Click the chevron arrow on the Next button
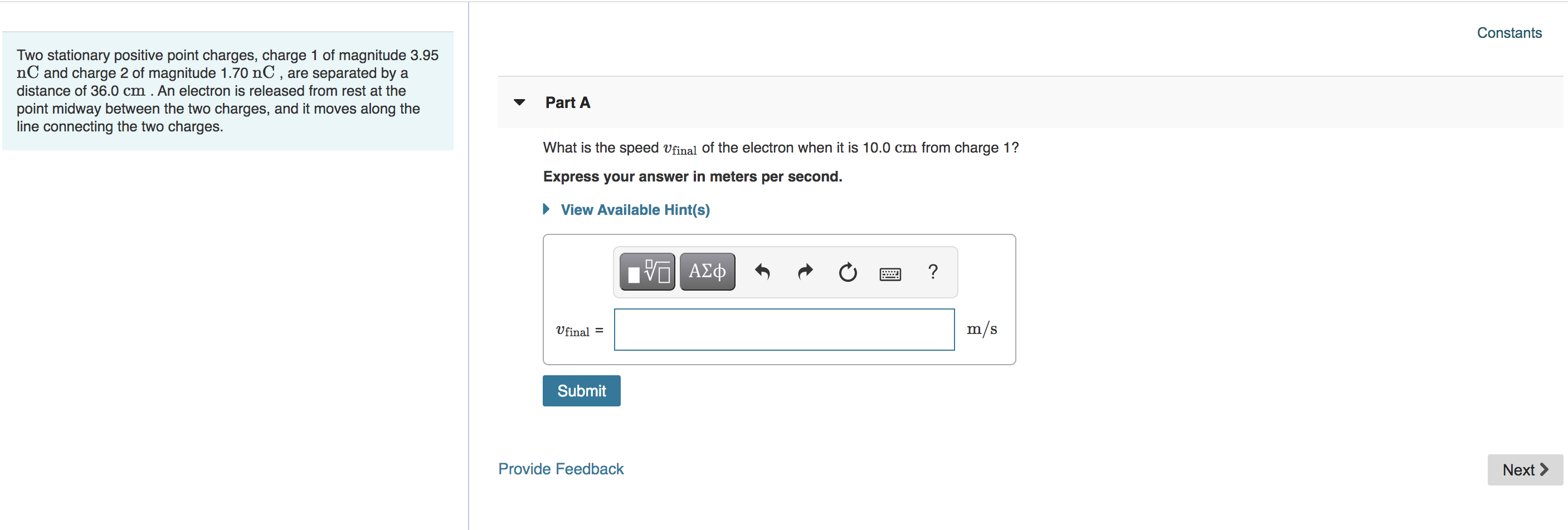This screenshot has height=530, width=1568. click(x=1543, y=469)
